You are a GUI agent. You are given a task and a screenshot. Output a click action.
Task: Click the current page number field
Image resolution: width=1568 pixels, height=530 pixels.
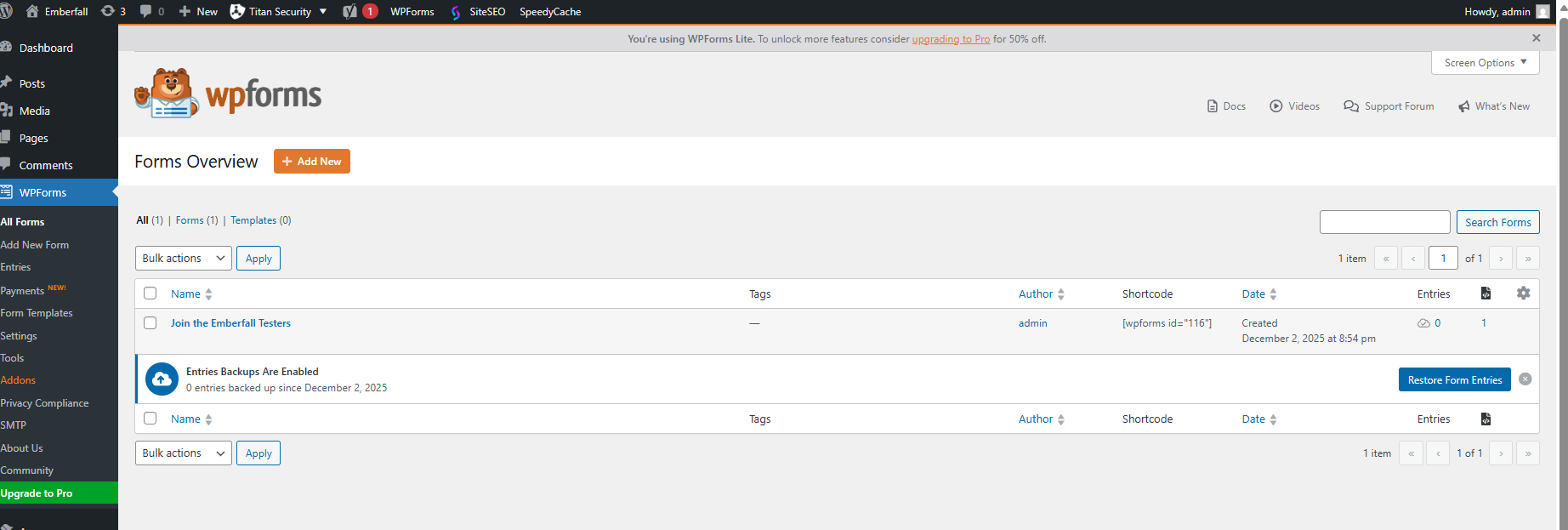(x=1444, y=258)
